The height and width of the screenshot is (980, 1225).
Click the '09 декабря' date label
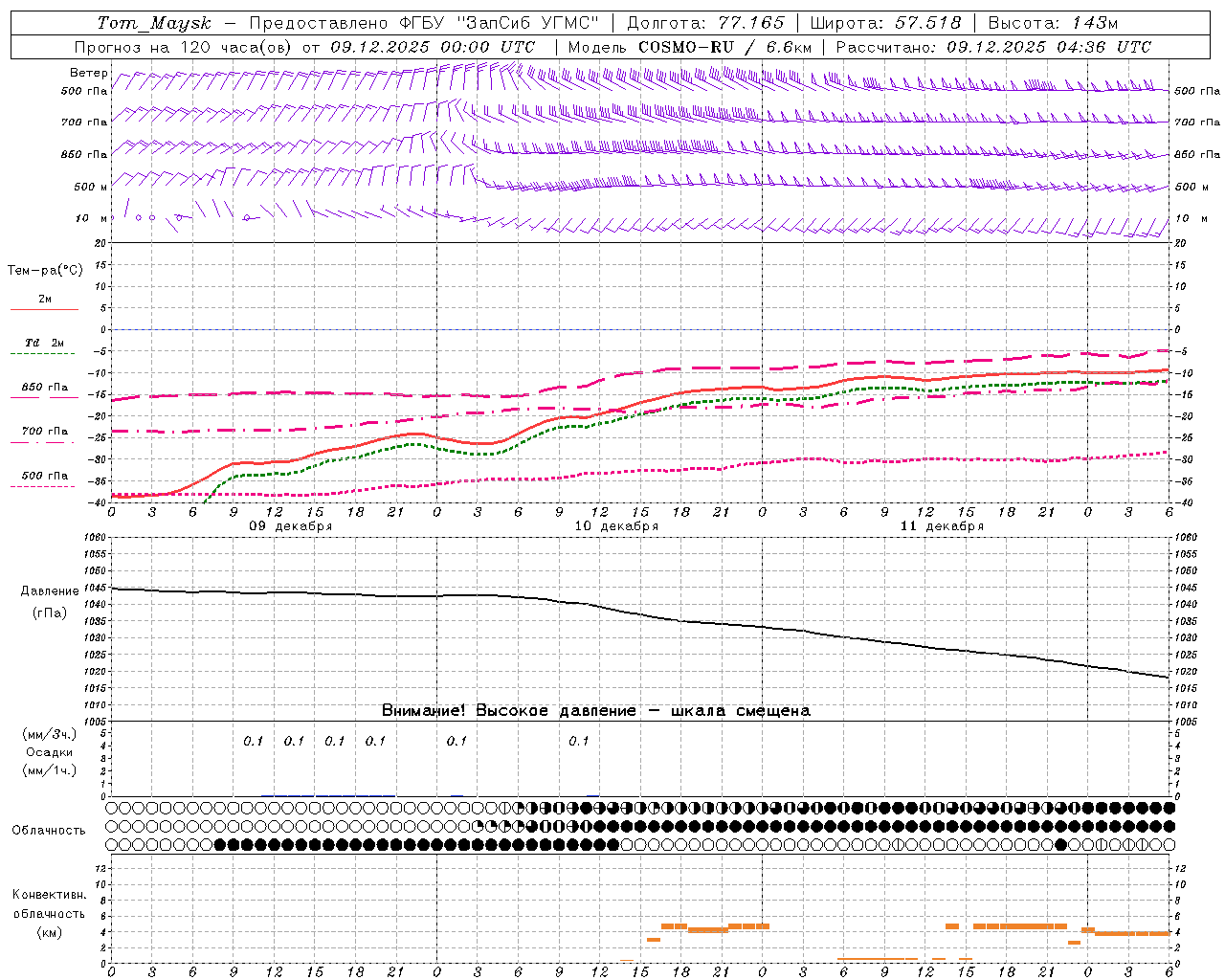[x=291, y=526]
